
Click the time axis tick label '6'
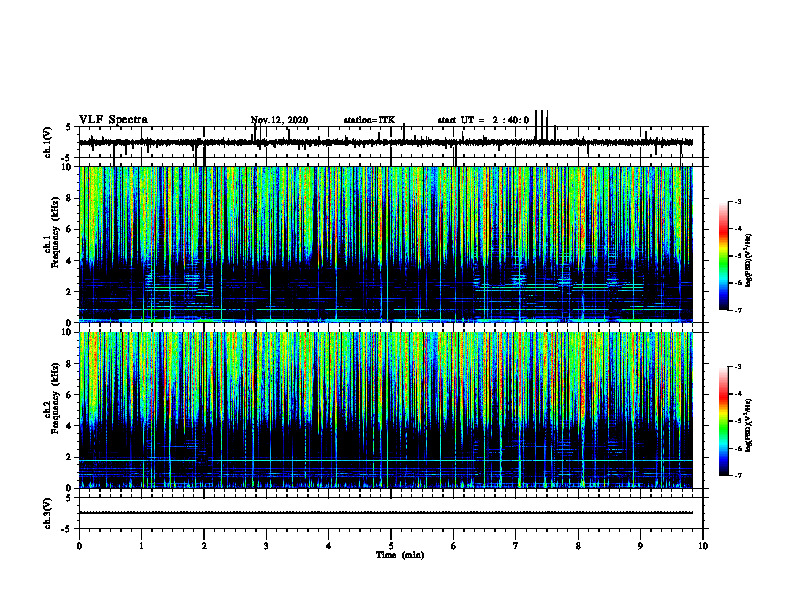[x=454, y=546]
